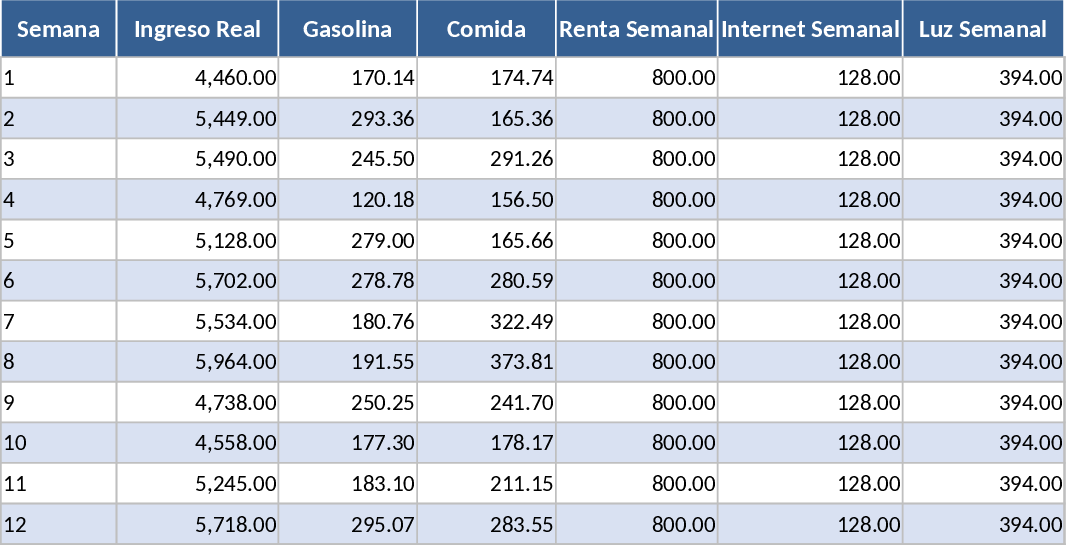
Task: Click the income cell showing 5,964.00
Action: 197,362
